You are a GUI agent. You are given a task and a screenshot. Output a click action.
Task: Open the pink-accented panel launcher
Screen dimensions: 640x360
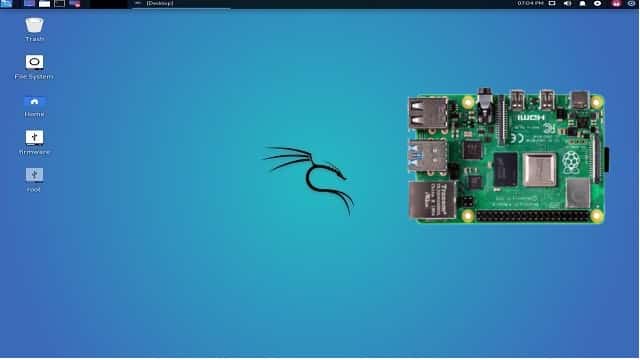[75, 4]
